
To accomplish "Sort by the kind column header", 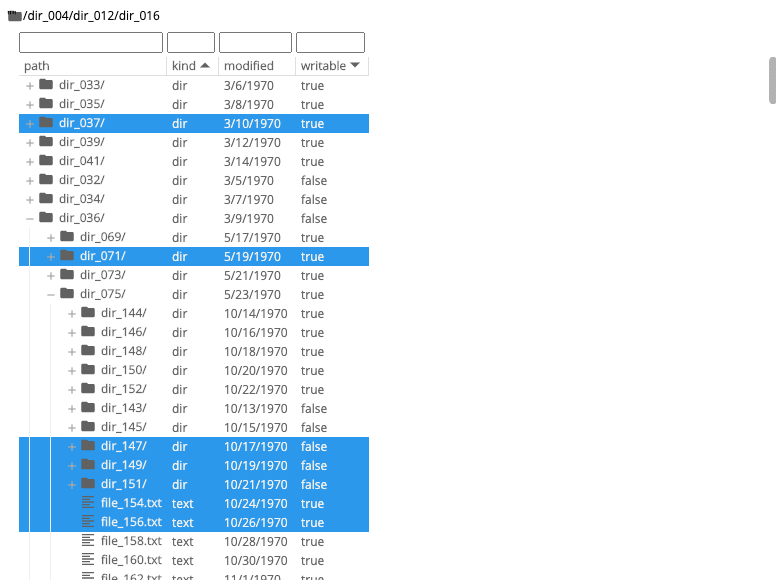I will click(x=193, y=66).
